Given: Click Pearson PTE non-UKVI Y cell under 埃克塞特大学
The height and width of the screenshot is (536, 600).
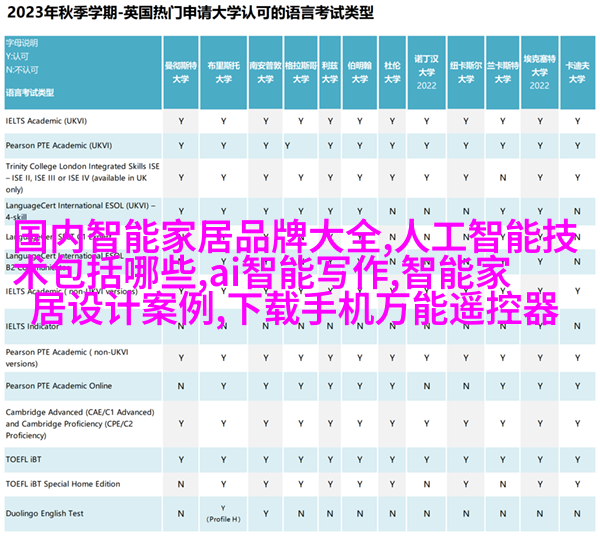Looking at the screenshot, I should pos(540,358).
